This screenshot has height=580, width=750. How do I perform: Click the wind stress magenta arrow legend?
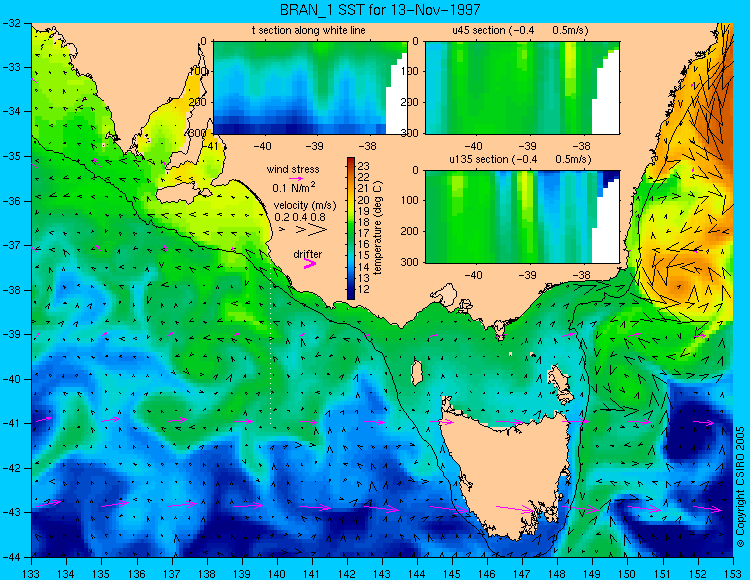295,178
